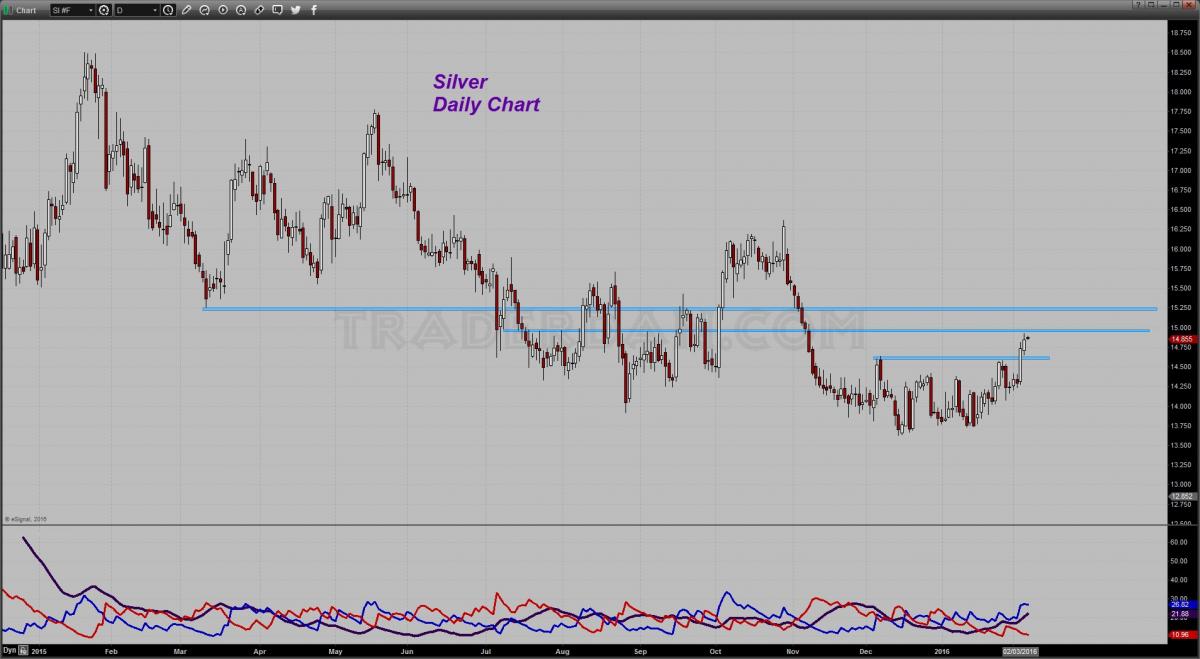
Task: Expand the SI #F symbol dropdown
Action: [x=72, y=10]
